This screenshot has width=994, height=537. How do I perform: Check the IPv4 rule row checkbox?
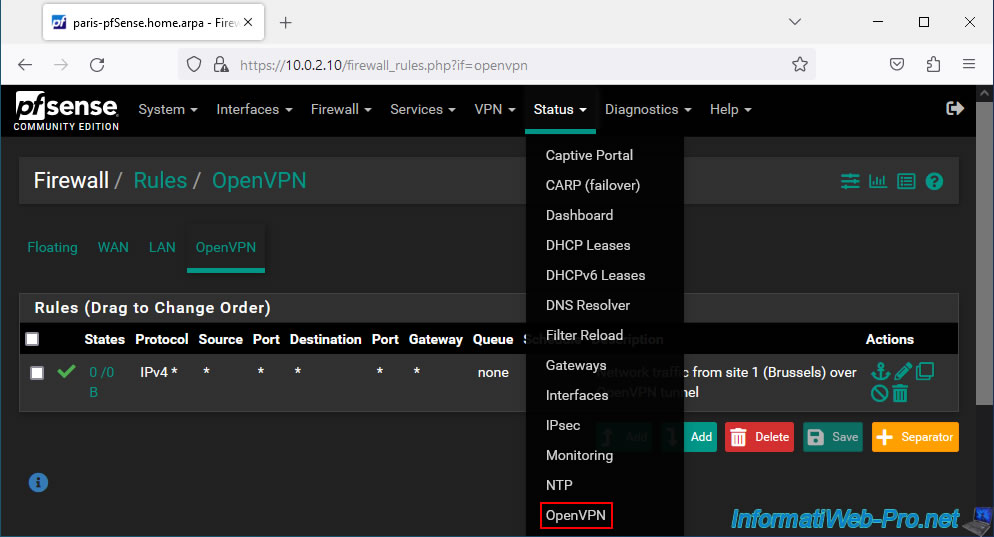coord(37,373)
